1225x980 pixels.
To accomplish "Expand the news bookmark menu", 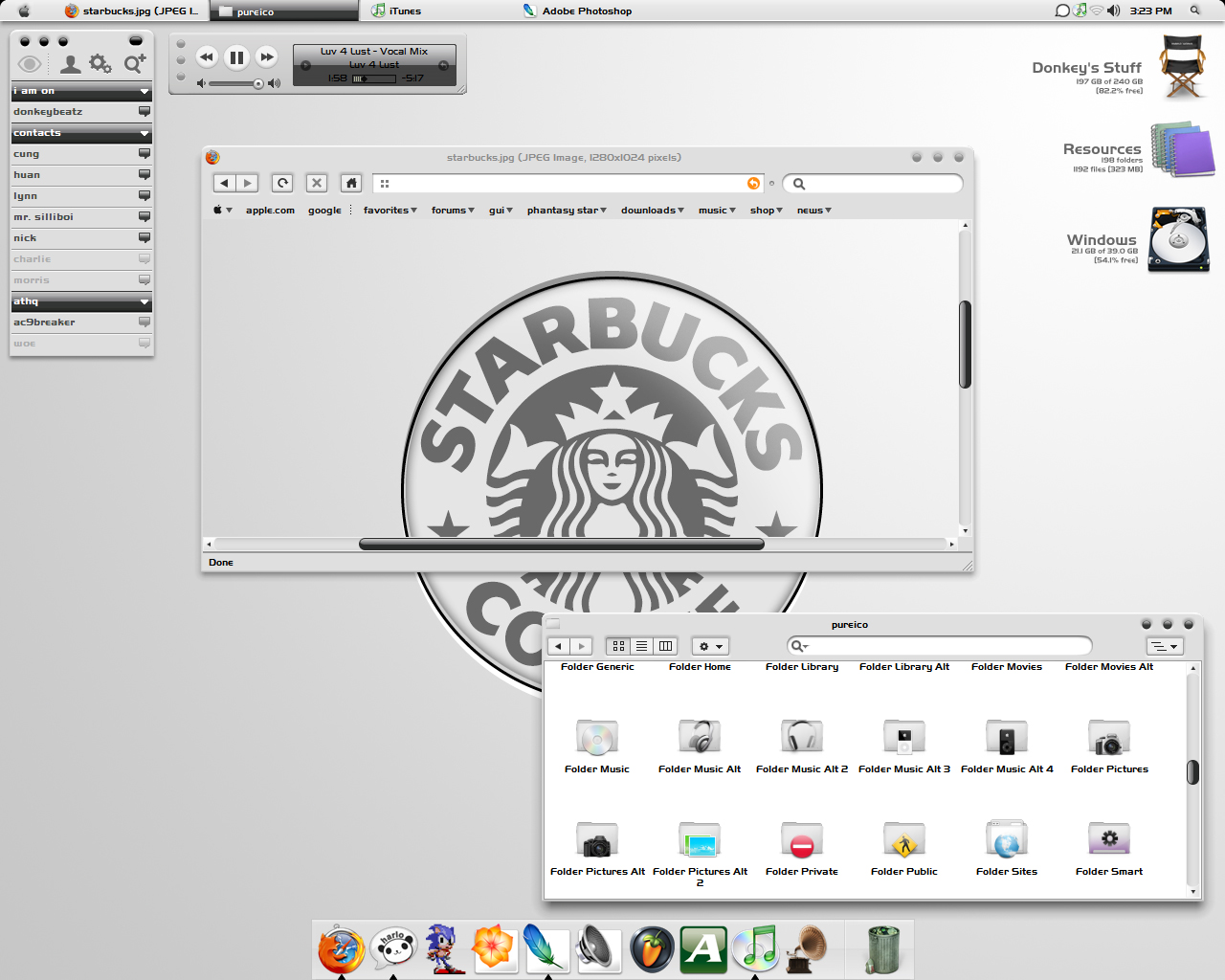I will pos(814,211).
